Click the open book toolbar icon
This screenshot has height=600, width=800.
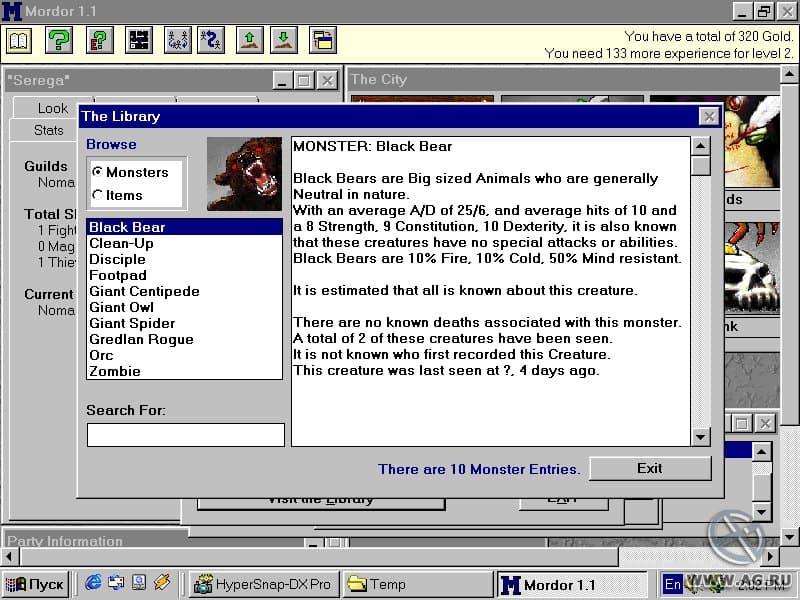19,40
